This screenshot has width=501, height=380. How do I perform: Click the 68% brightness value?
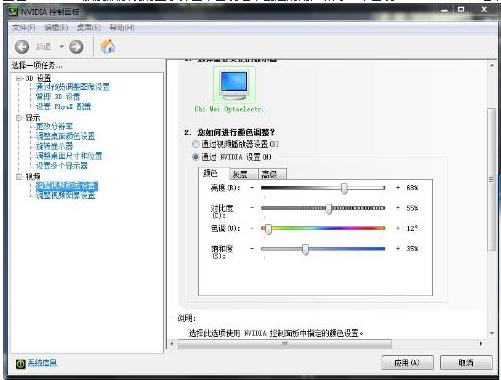[412, 188]
